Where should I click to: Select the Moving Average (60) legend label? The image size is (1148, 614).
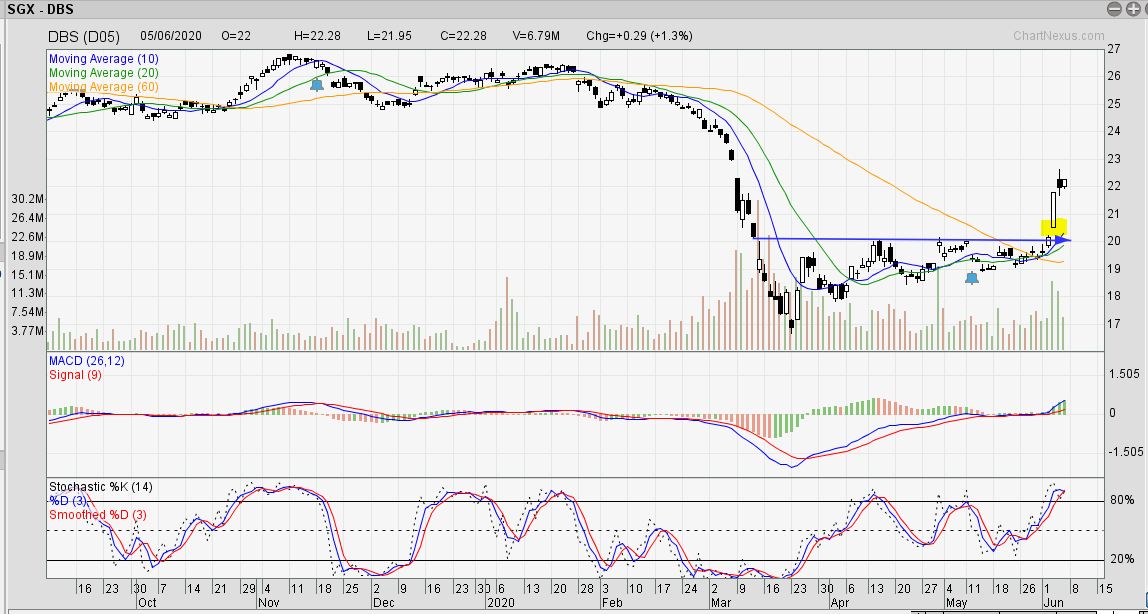[103, 86]
